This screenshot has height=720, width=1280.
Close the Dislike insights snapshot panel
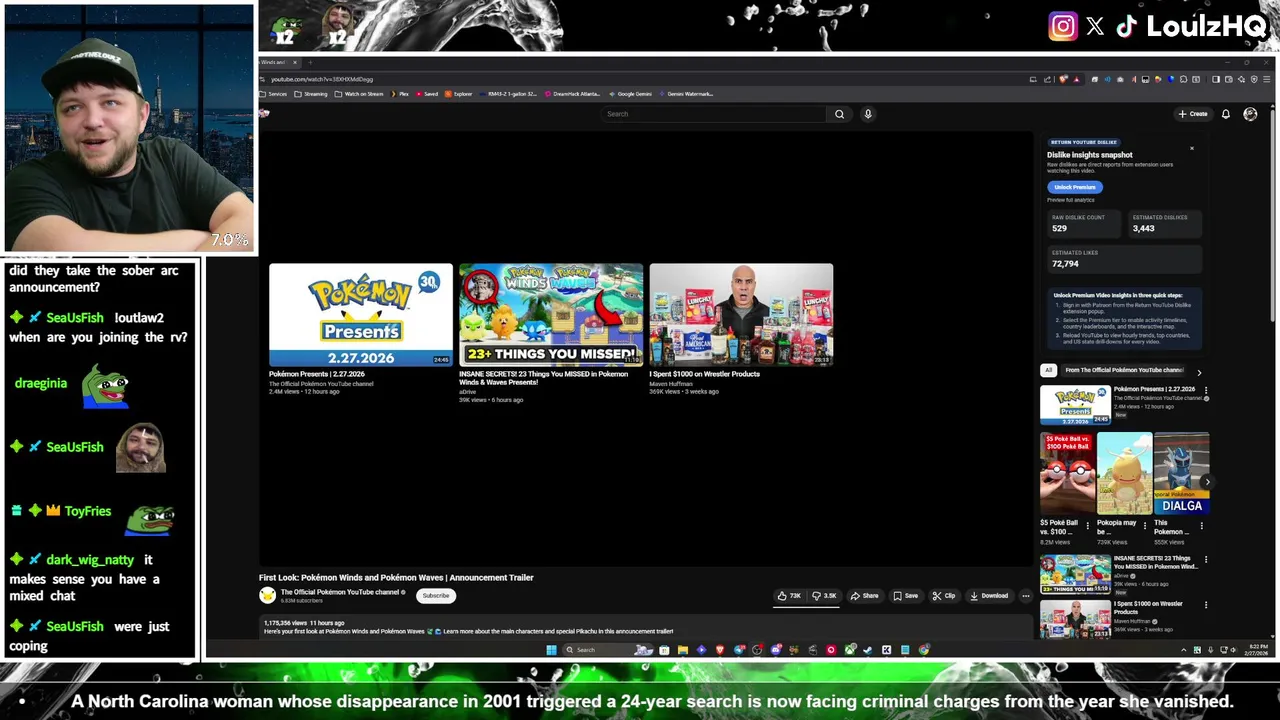(x=1192, y=148)
